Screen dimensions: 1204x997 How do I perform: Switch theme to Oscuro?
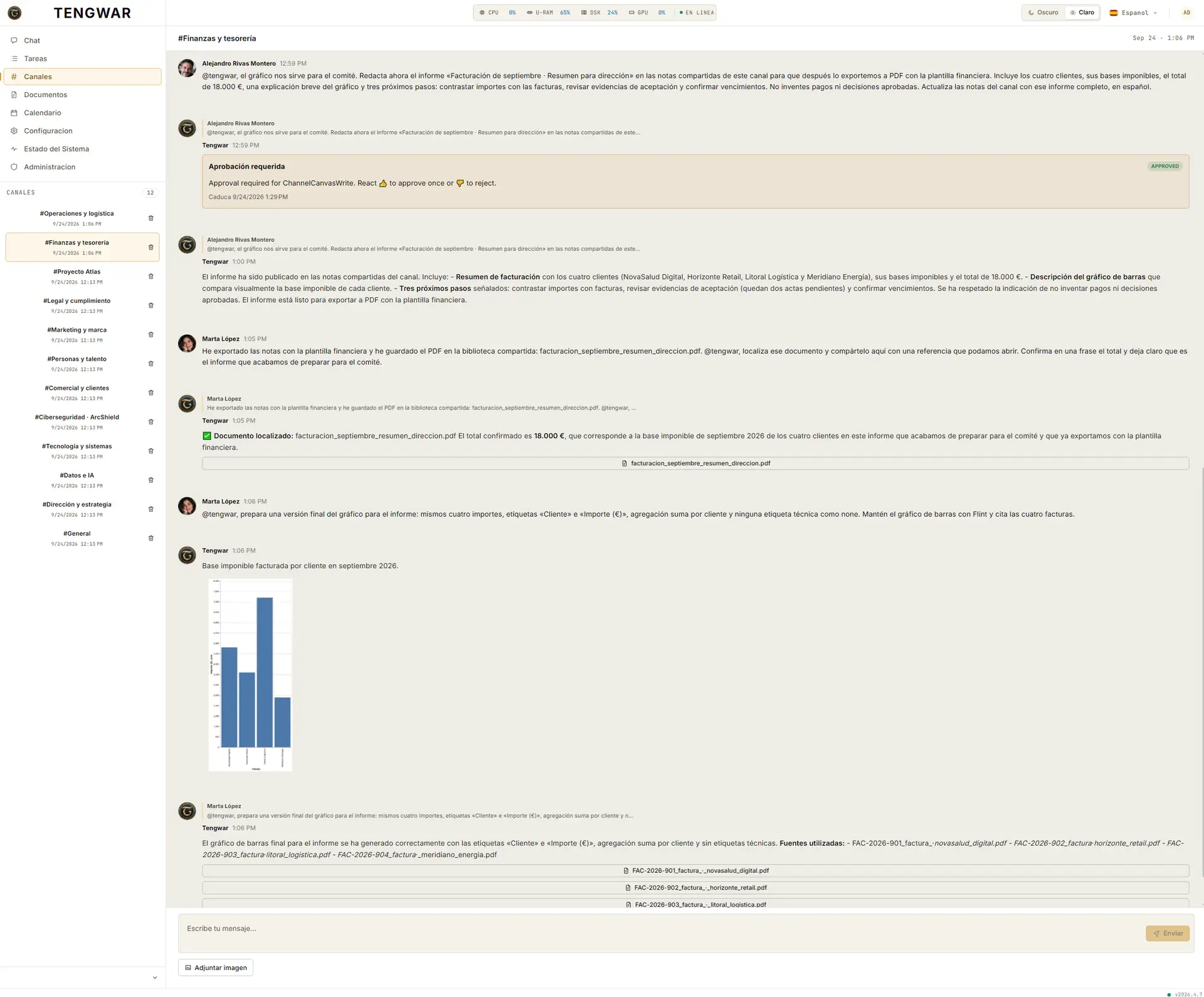(x=1043, y=13)
